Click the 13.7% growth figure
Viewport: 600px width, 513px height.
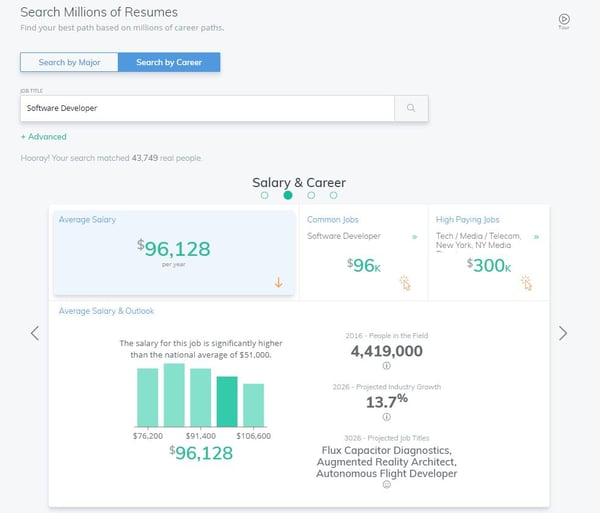point(386,401)
